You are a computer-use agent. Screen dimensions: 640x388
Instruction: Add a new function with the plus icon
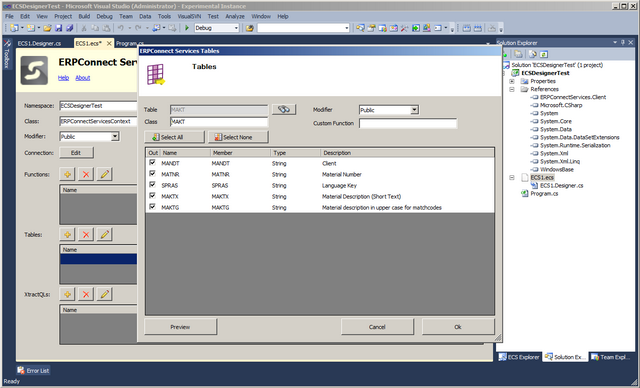pyautogui.click(x=67, y=174)
